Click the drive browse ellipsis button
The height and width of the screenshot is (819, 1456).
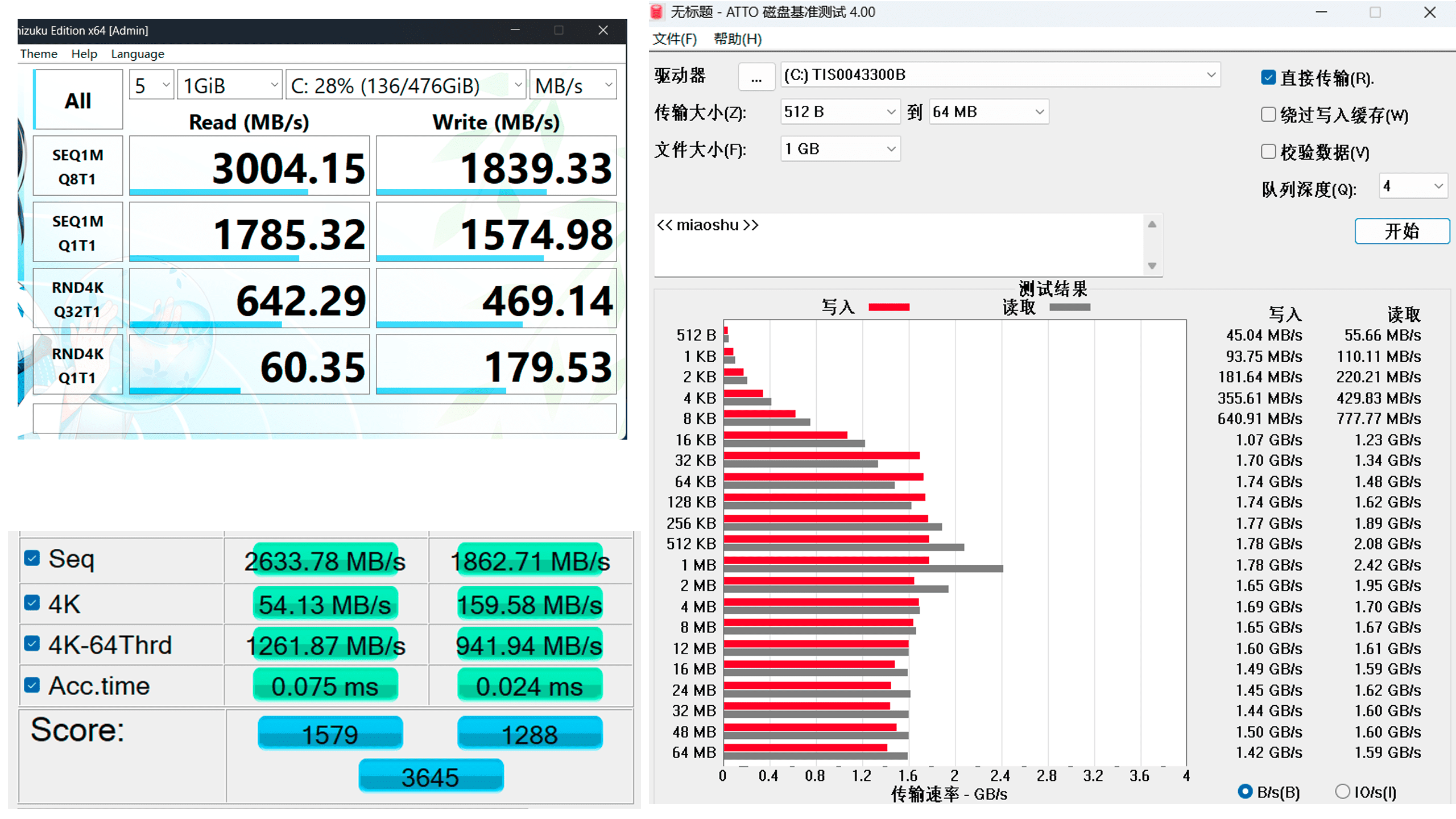coord(756,77)
